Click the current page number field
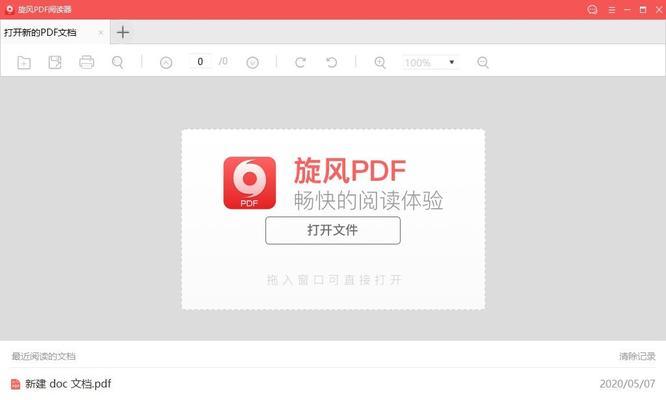Screen dimensions: 666x400 point(200,62)
